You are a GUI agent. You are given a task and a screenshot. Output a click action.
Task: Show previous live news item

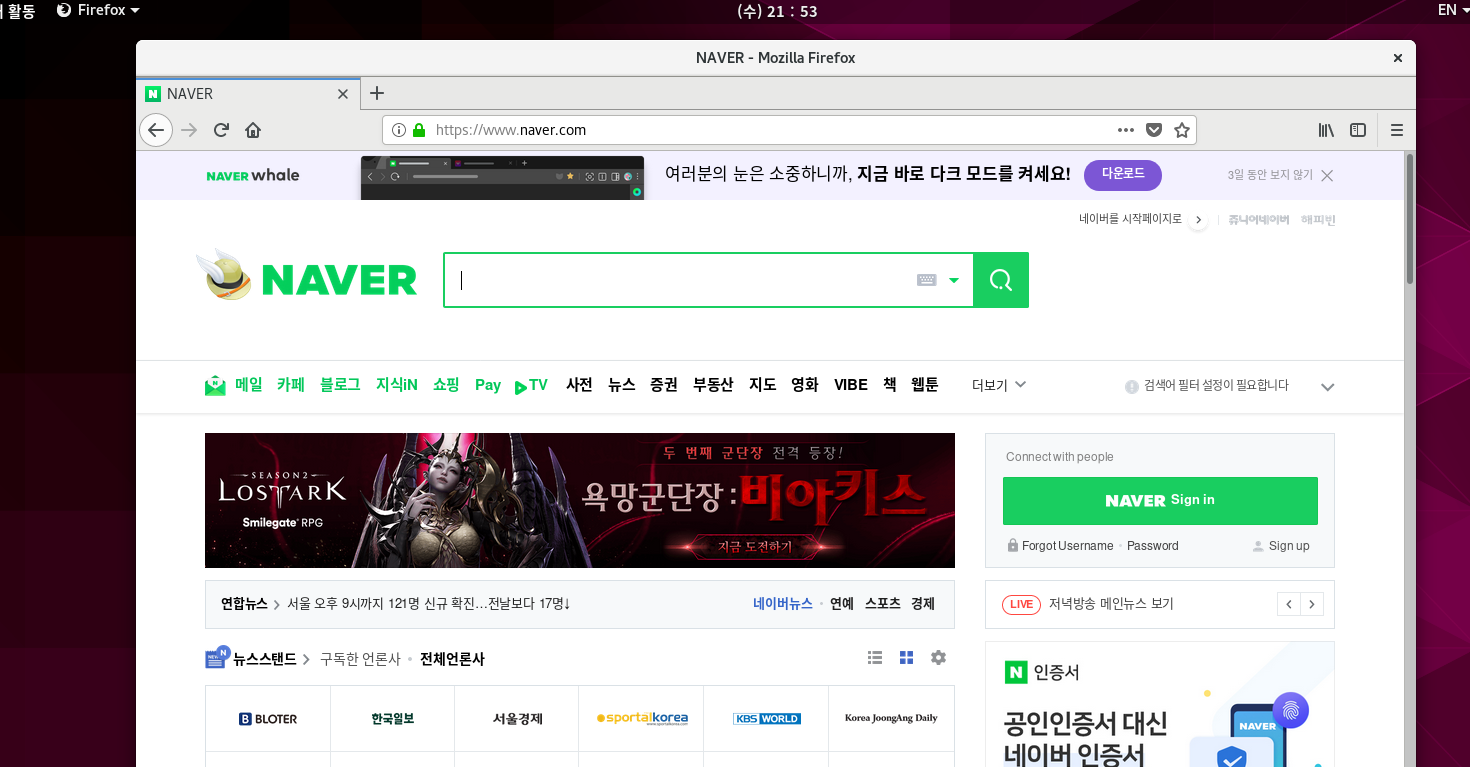[1289, 604]
